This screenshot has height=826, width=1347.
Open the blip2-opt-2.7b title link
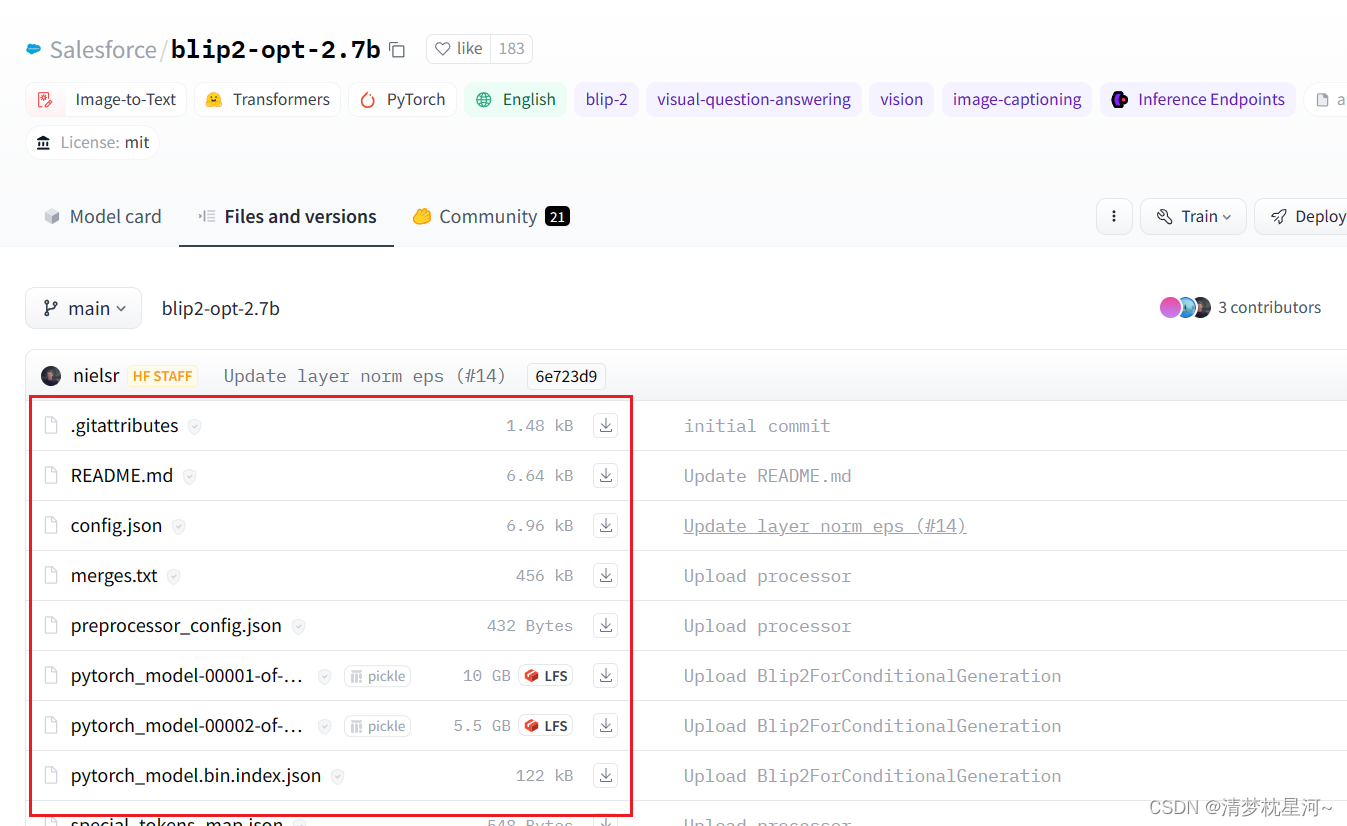tap(275, 49)
